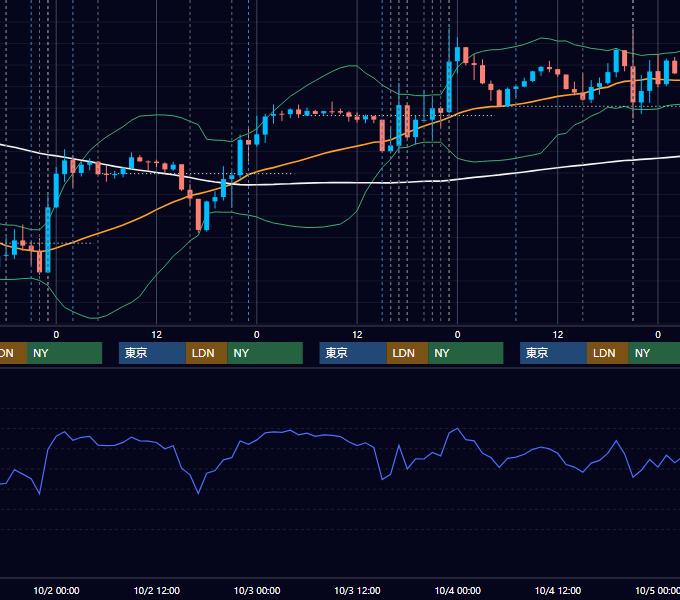Image resolution: width=680 pixels, height=600 pixels.
Task: Click hour label 12 above 10/4 12:00
Action: coord(558,335)
